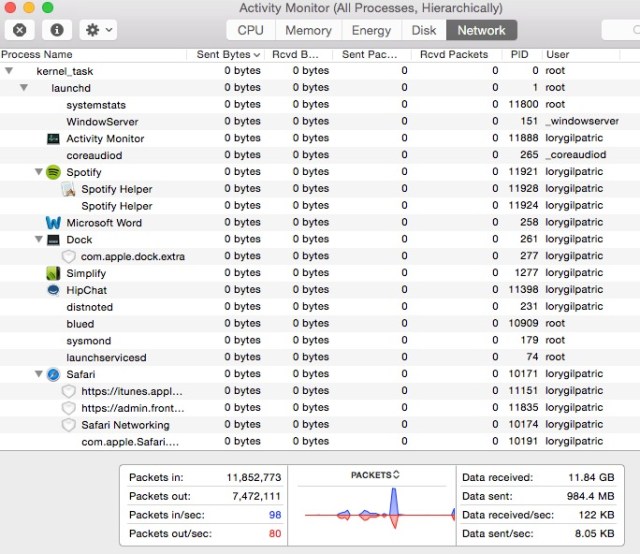640x554 pixels.
Task: Select the sysmond process row
Action: (320, 340)
